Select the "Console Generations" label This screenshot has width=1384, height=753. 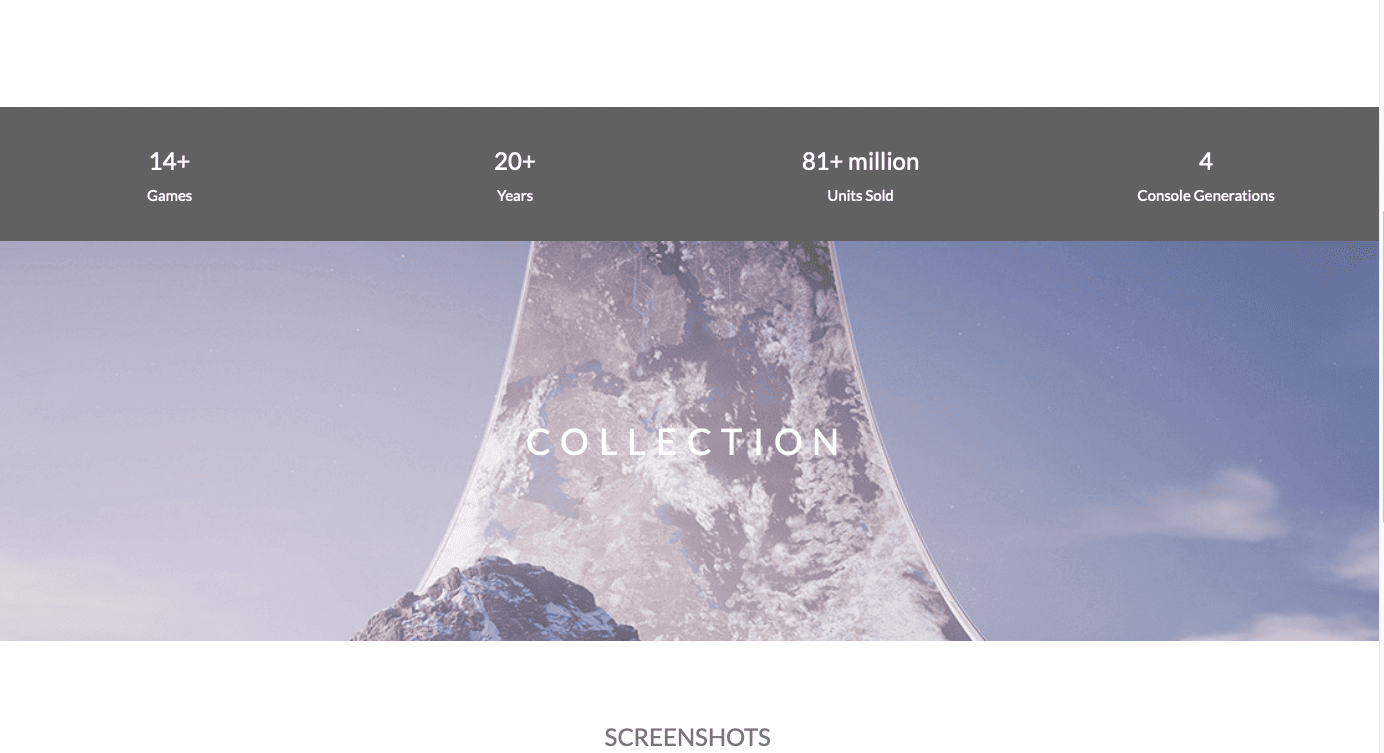tap(1206, 196)
